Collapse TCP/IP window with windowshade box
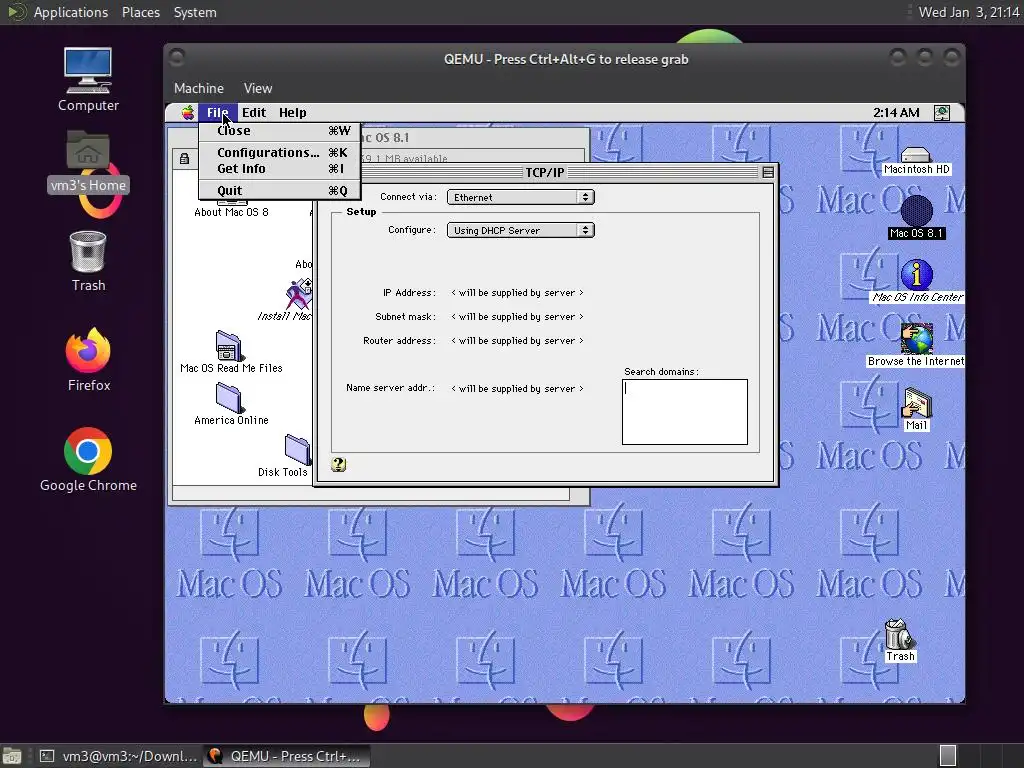1024x768 pixels. (x=768, y=172)
